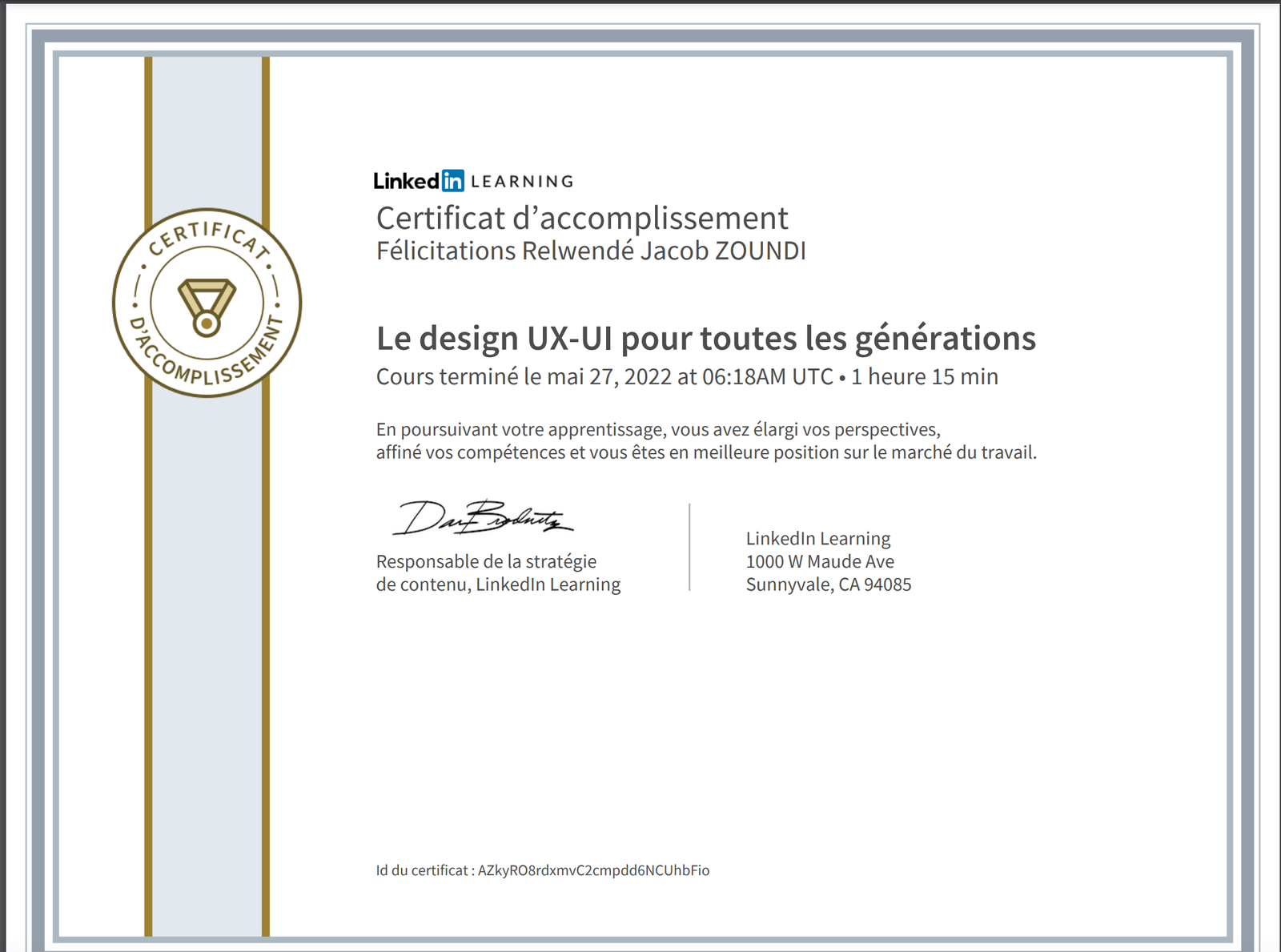The width and height of the screenshot is (1281, 952).
Task: Click the line starting "En poursuivant votre apprentissage"
Action: click(658, 430)
